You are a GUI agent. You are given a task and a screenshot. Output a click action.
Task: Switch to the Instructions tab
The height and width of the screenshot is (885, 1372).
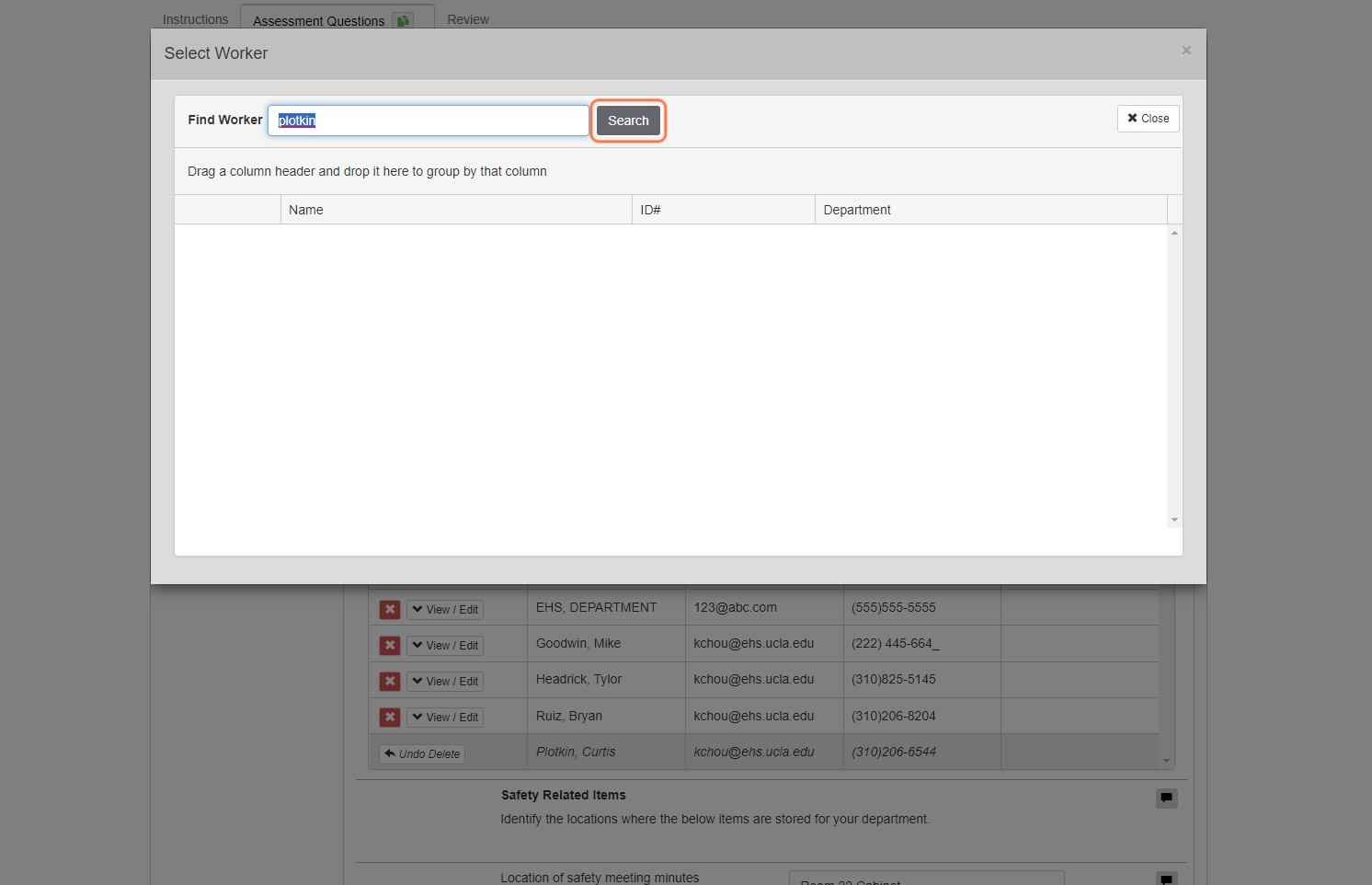click(195, 19)
